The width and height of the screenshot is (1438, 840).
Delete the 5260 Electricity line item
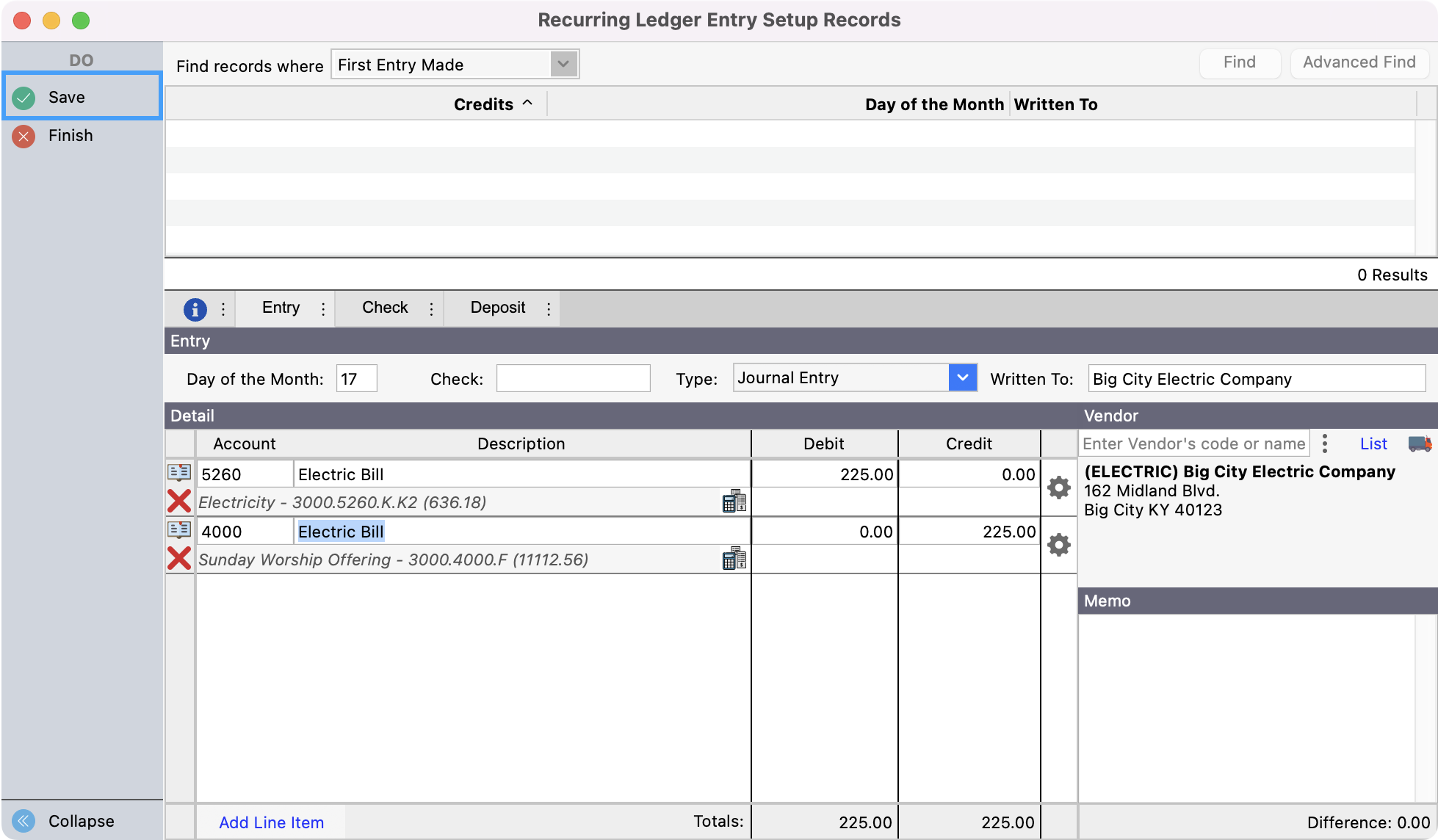[x=179, y=502]
